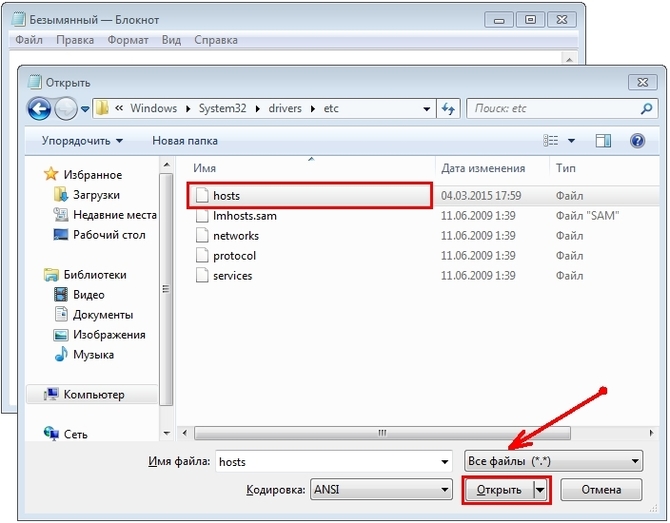Click the Back navigation arrow button
670x523 pixels.
click(39, 108)
